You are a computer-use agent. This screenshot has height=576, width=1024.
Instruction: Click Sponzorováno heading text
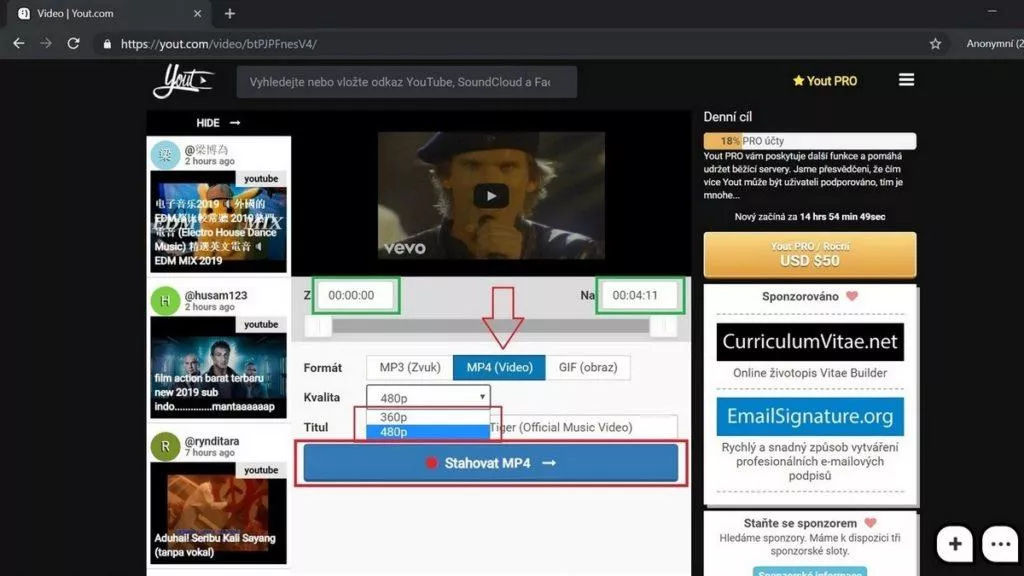800,296
